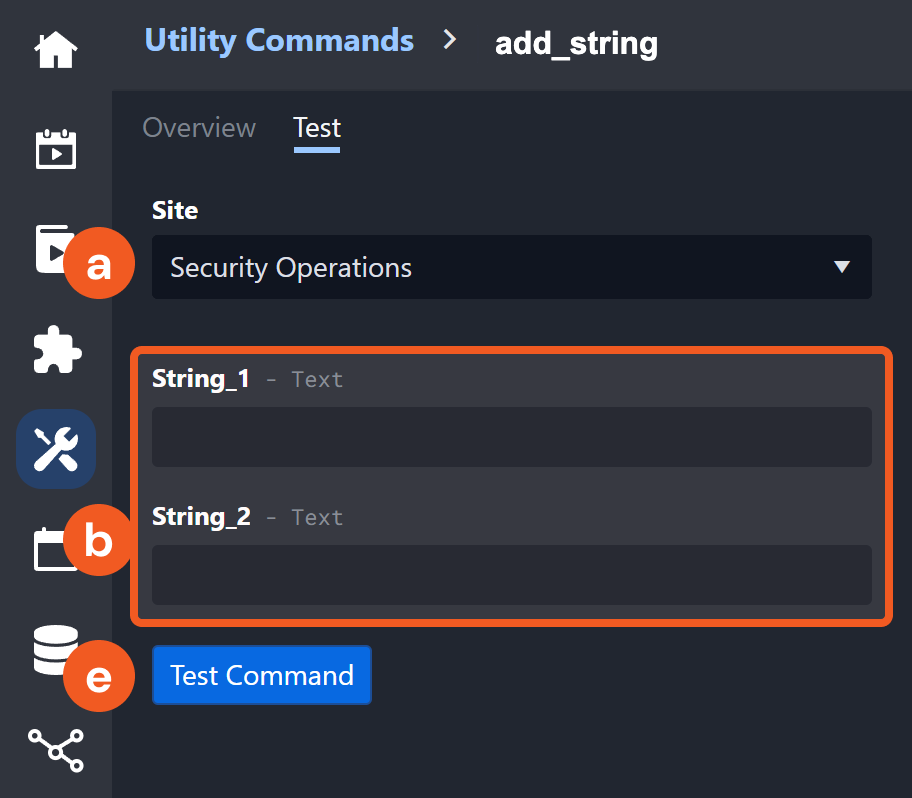Click the String_2 field label

pos(201,517)
